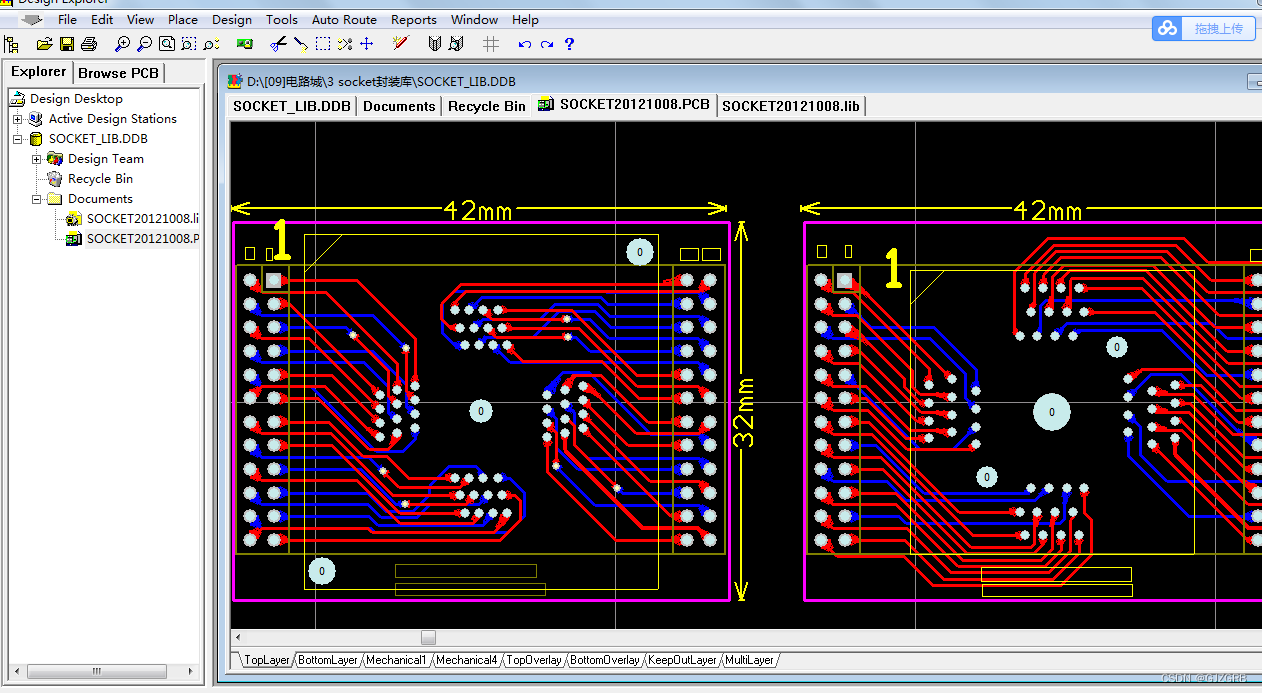This screenshot has height=693, width=1262.
Task: Redo the last action with the redo arrow
Action: tap(548, 43)
